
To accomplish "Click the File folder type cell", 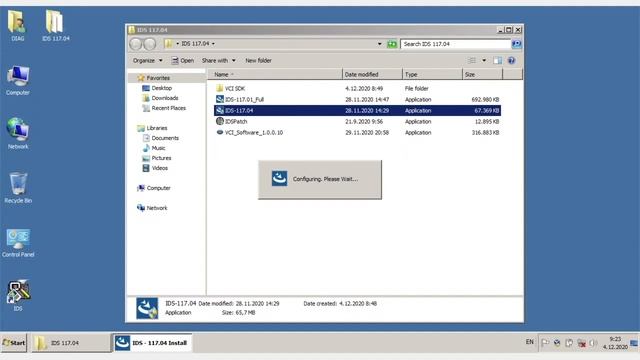I will [x=417, y=88].
